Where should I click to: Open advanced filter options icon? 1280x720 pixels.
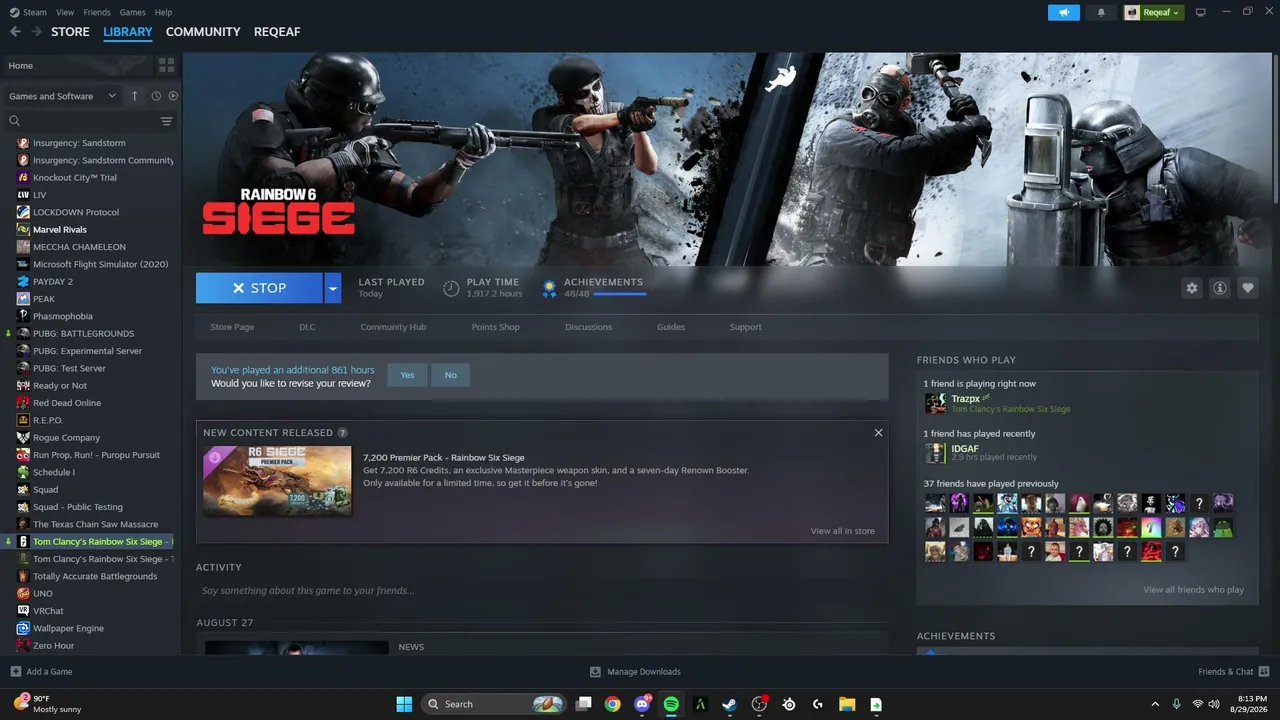tap(166, 121)
